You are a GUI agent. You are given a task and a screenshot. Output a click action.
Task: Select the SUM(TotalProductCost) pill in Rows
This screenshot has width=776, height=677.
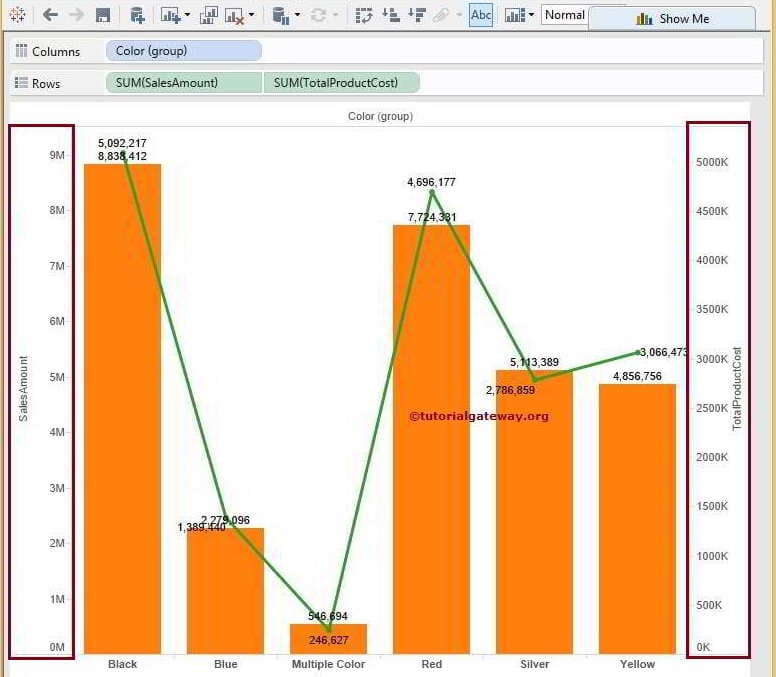point(342,83)
